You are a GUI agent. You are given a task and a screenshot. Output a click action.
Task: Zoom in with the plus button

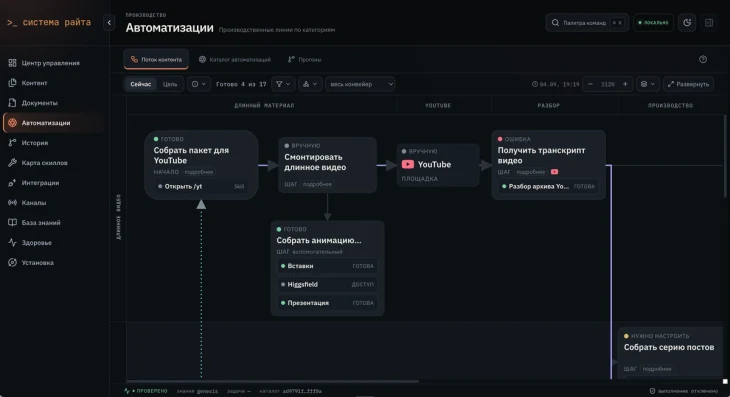tap(625, 84)
